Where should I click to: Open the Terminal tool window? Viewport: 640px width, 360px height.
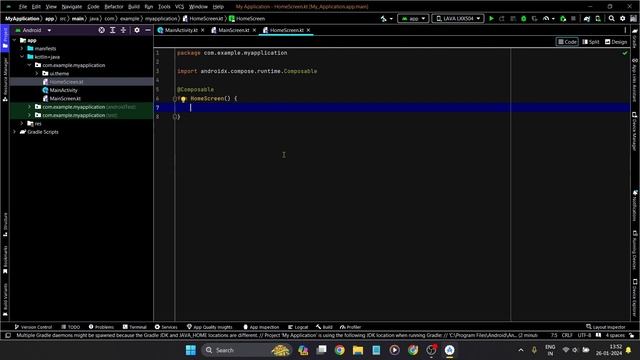tap(135, 327)
